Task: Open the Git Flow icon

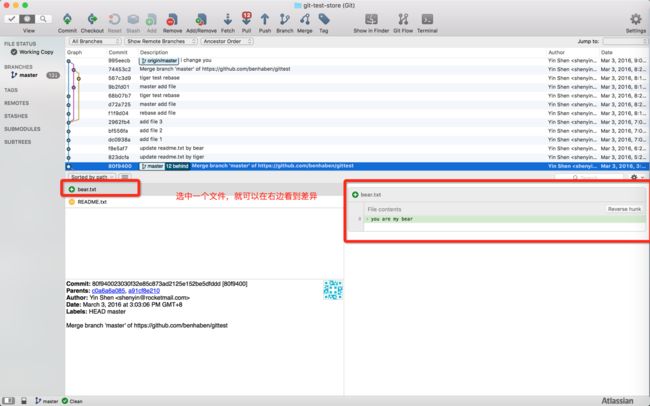Action: click(x=403, y=19)
